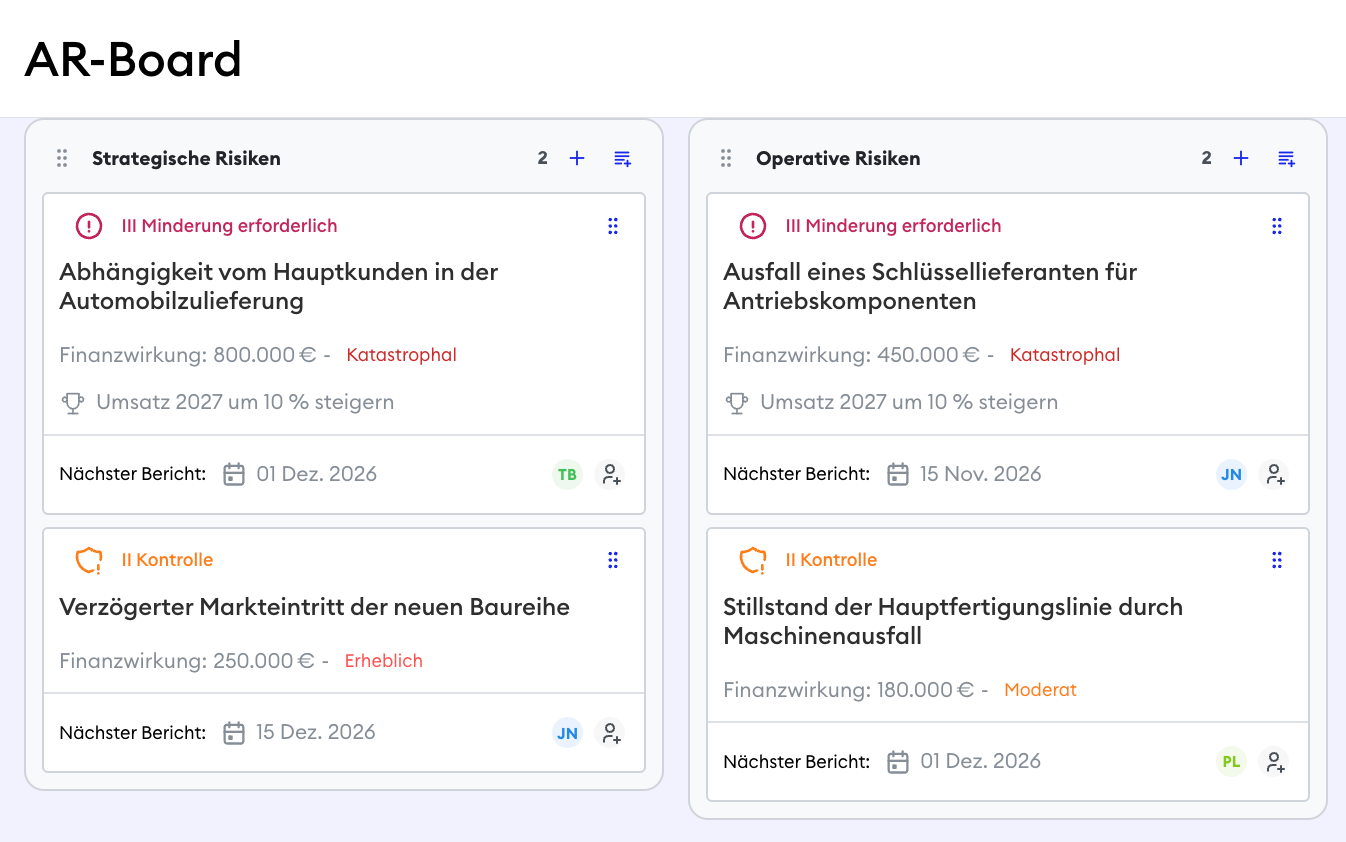
Task: Assign a person to the Abhängigkeit vom Hauptkunden card
Action: click(610, 474)
